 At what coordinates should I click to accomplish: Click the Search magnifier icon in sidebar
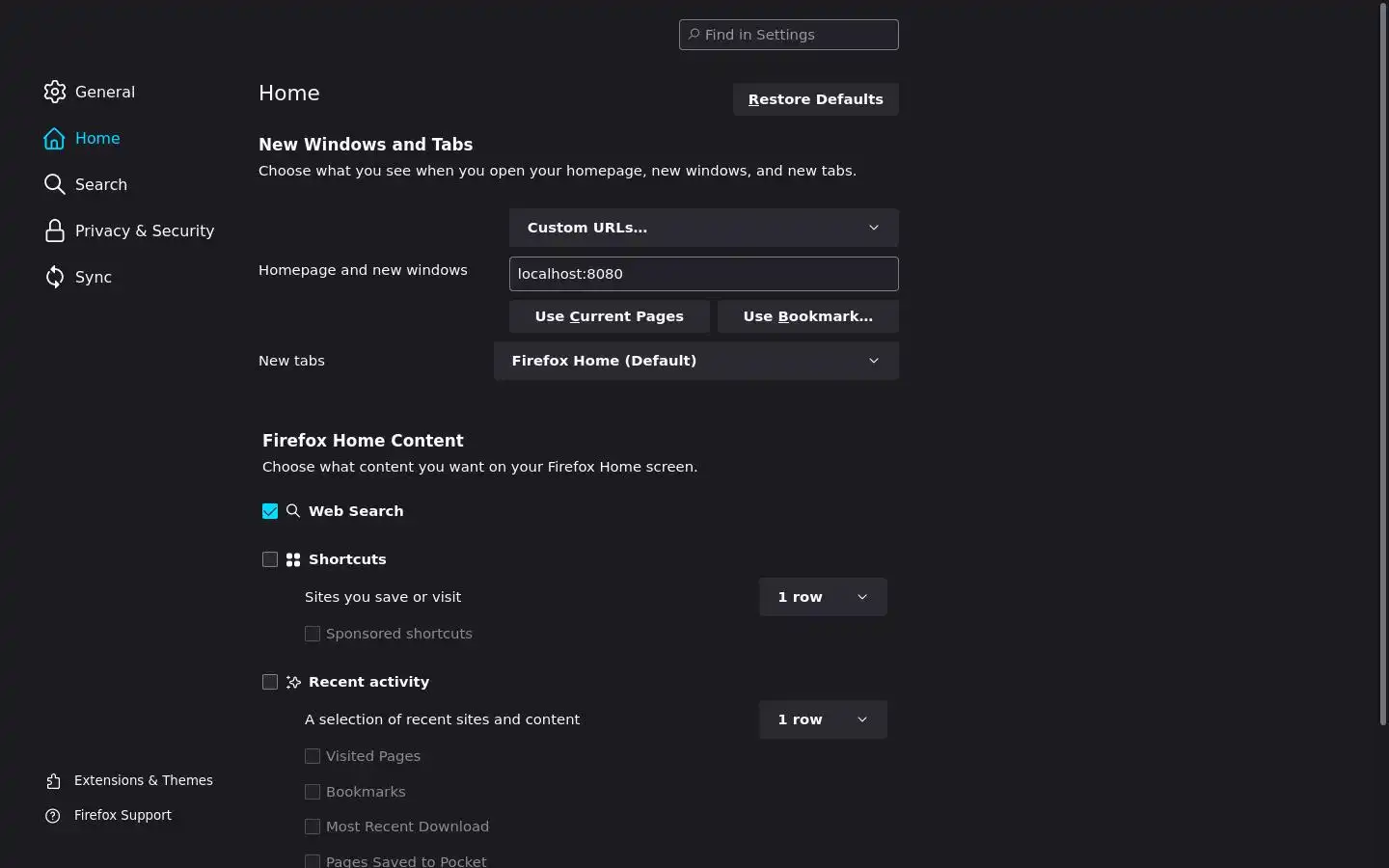[55, 184]
